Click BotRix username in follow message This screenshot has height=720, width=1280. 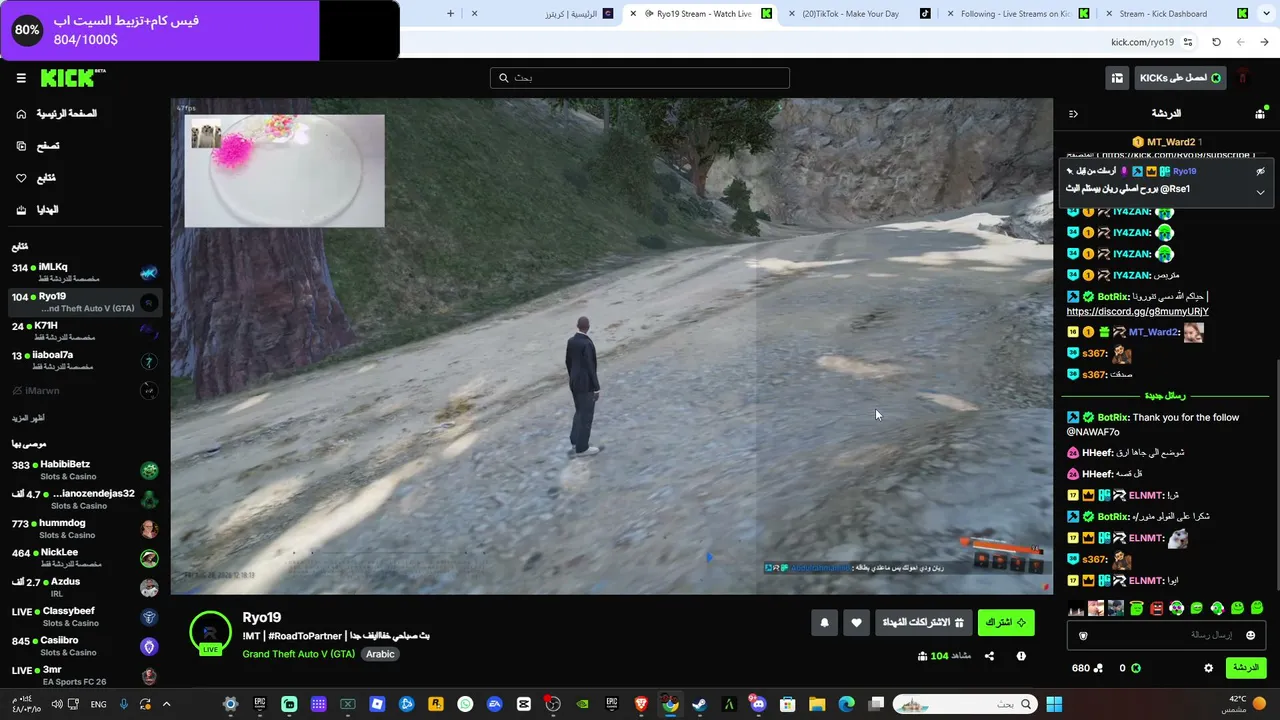1113,417
